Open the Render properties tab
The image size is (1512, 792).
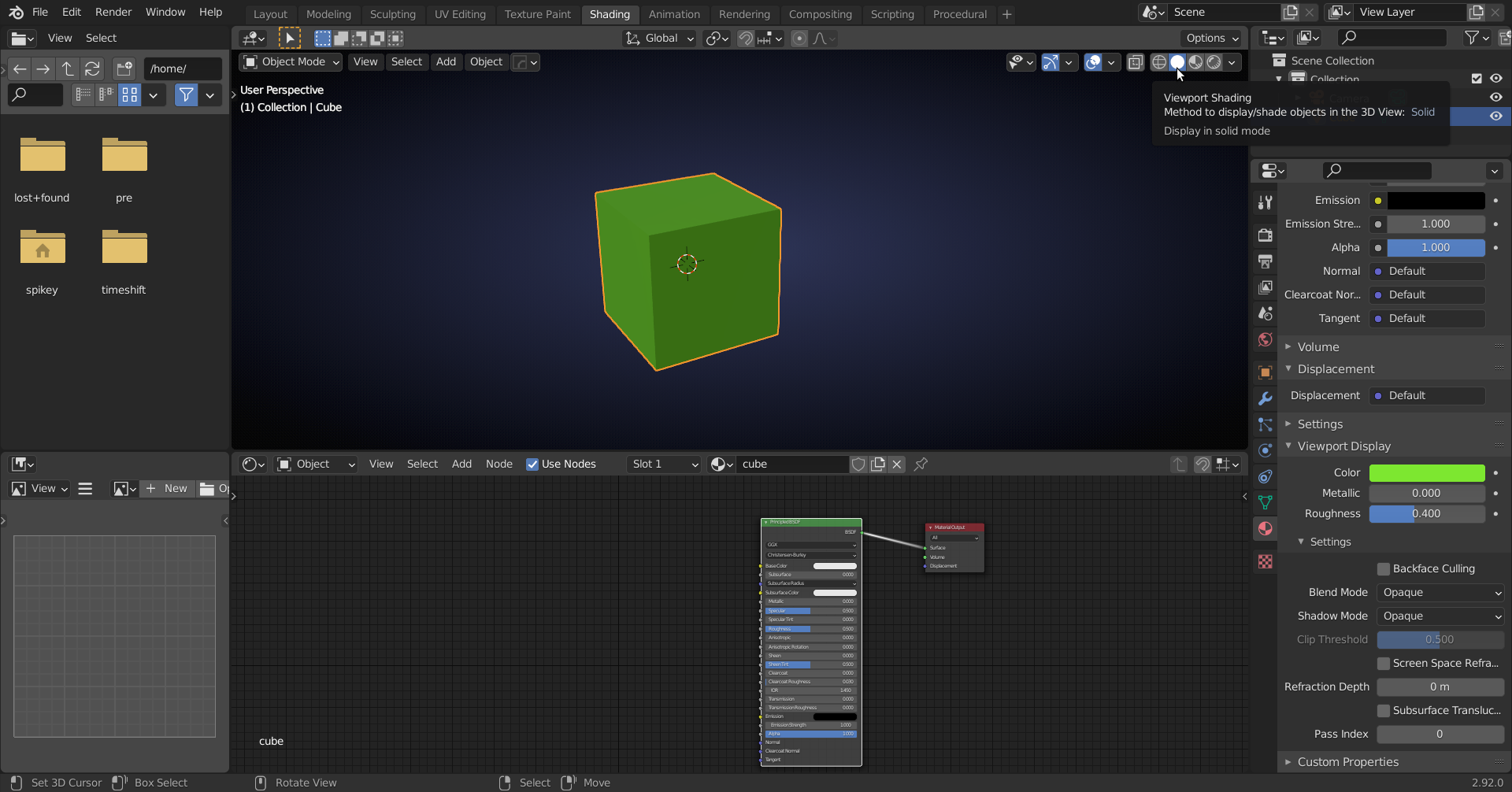click(1266, 235)
